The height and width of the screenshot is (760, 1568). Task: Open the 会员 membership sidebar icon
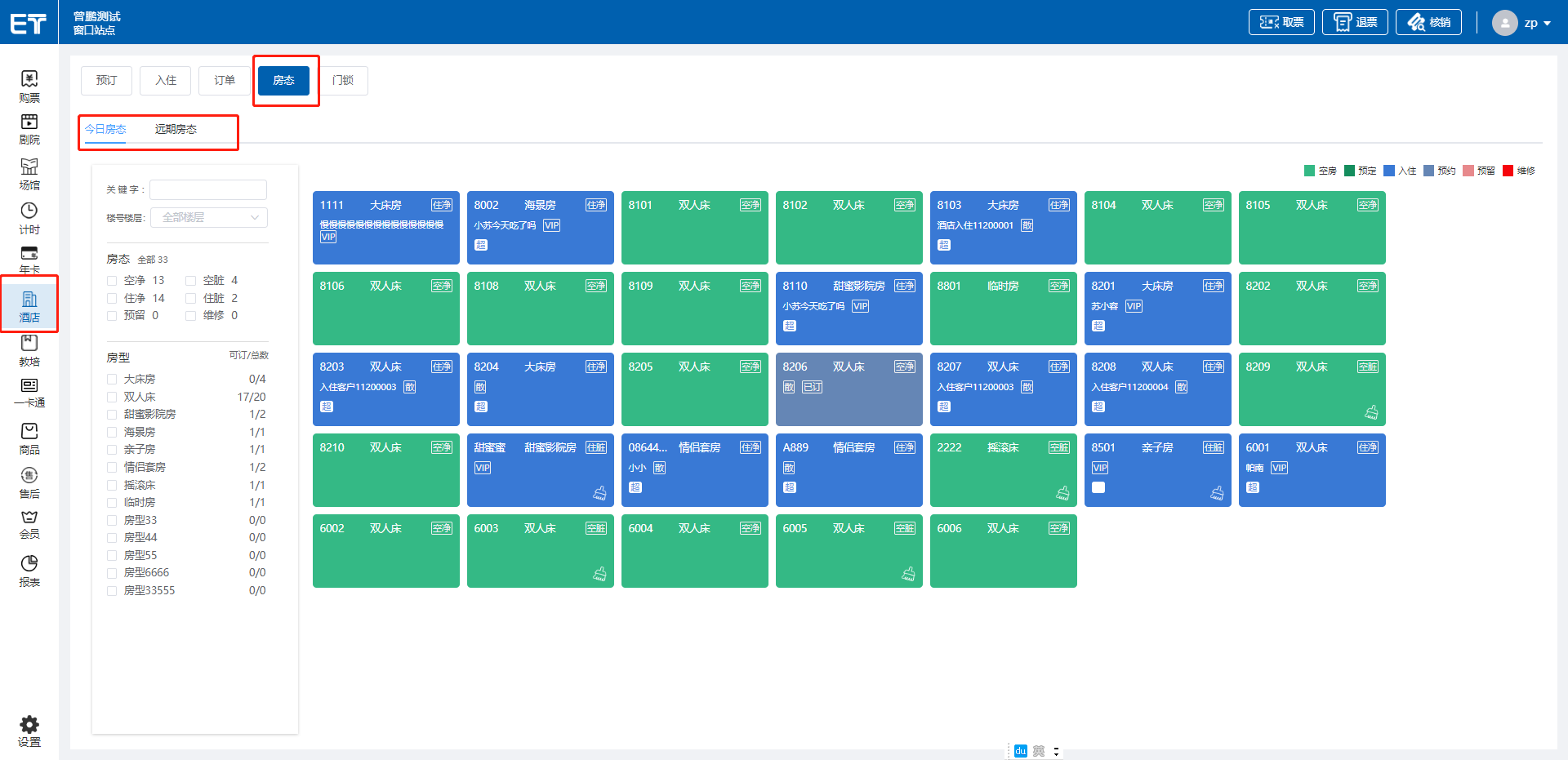click(29, 524)
